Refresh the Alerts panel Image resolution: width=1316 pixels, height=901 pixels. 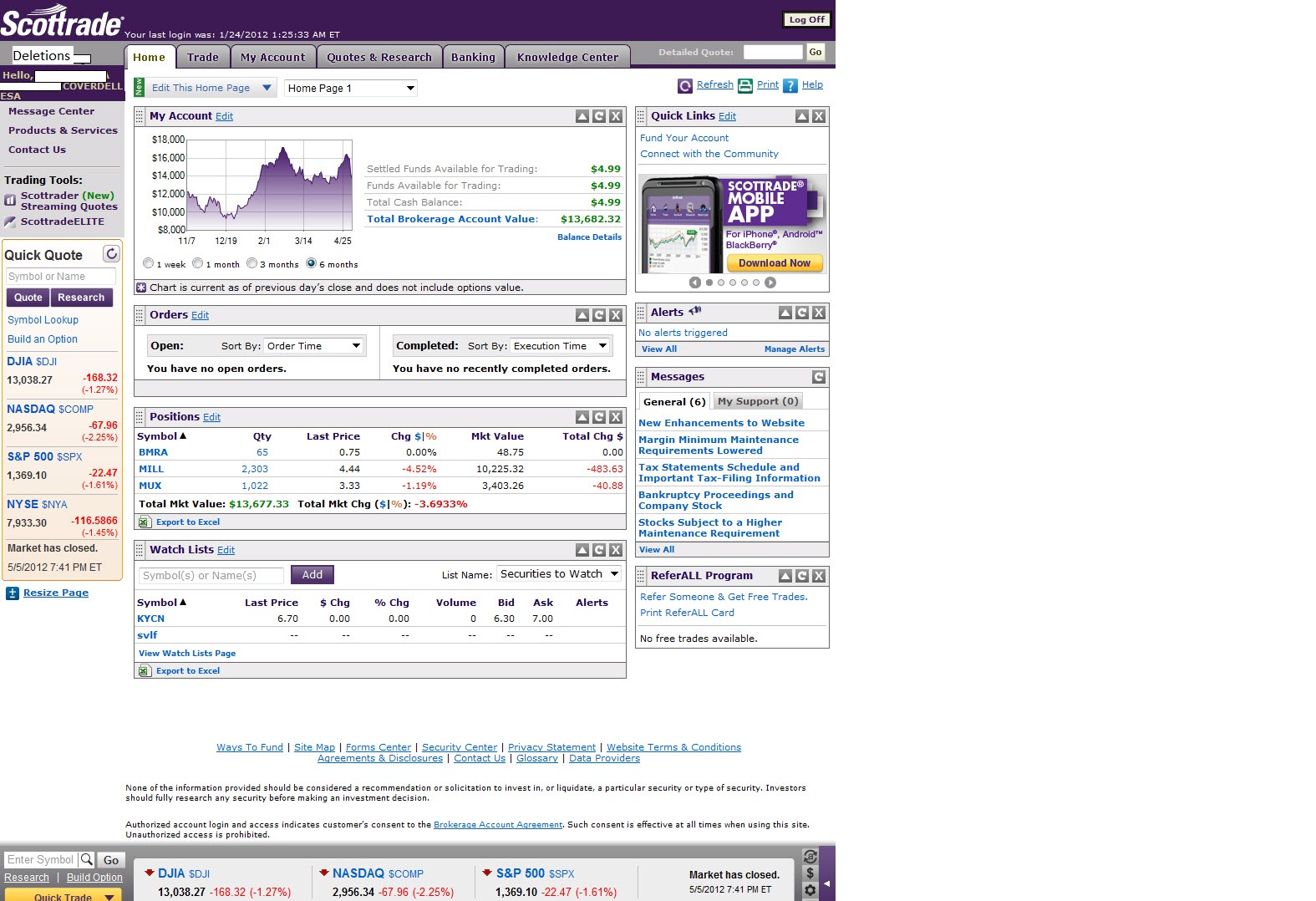point(802,313)
